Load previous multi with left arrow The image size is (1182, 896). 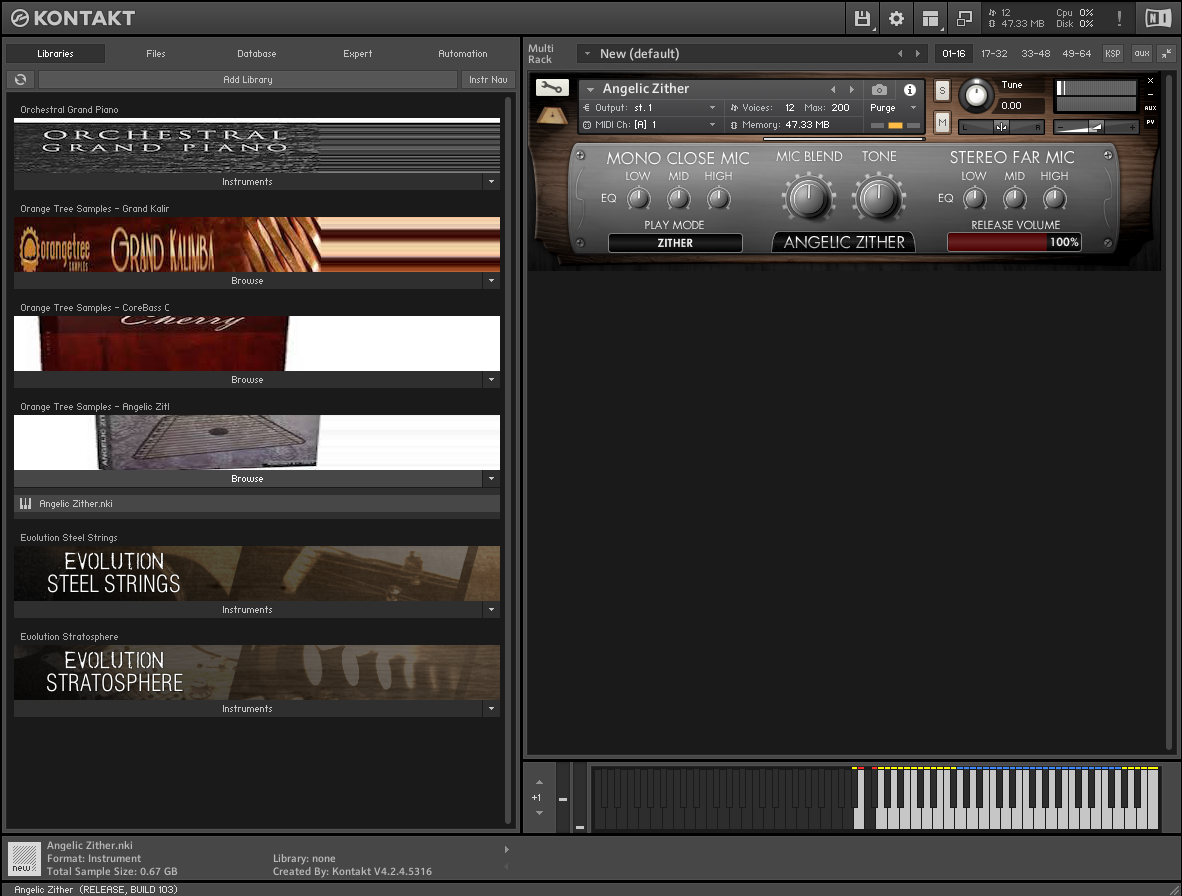[x=899, y=54]
